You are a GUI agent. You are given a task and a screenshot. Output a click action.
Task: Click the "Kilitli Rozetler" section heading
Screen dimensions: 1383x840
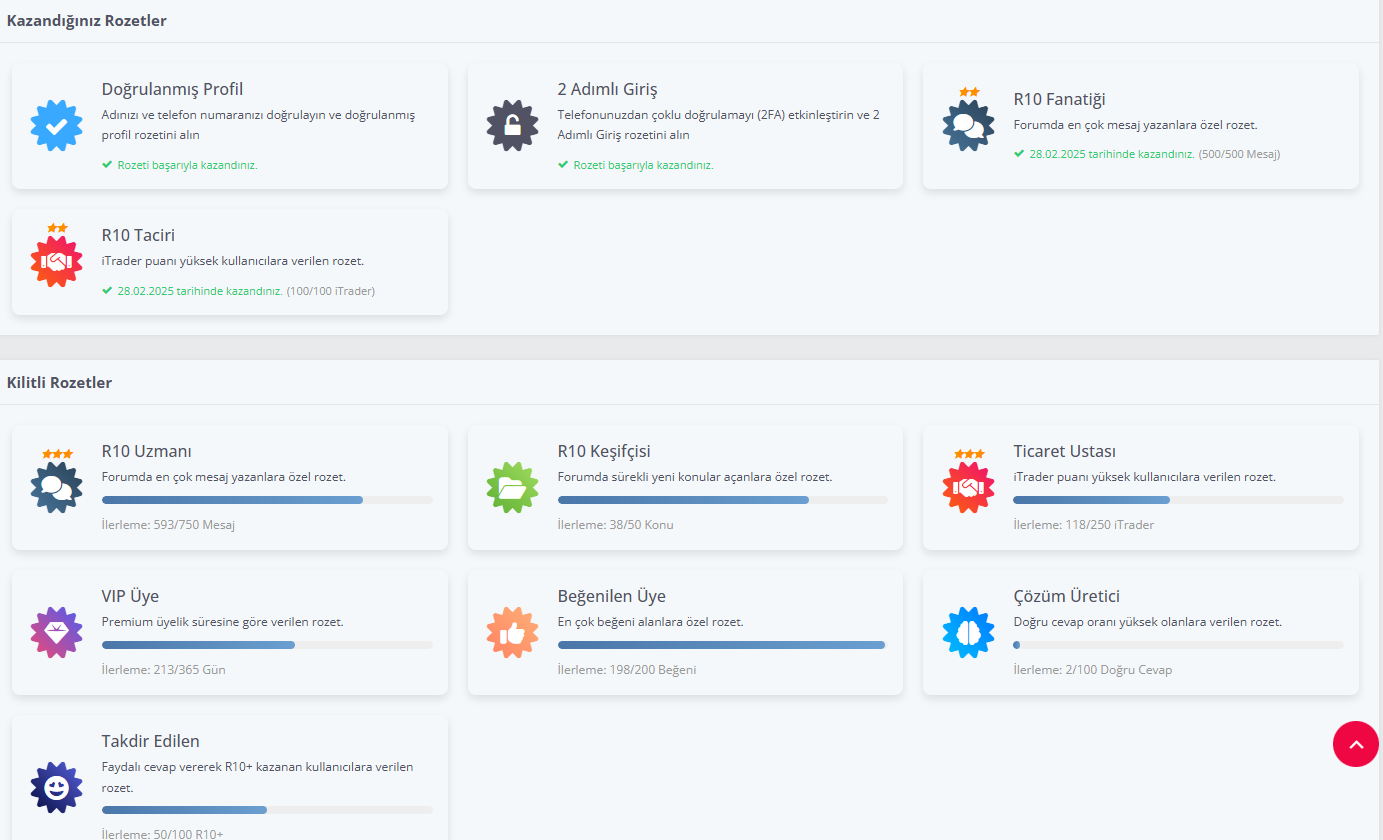click(59, 383)
